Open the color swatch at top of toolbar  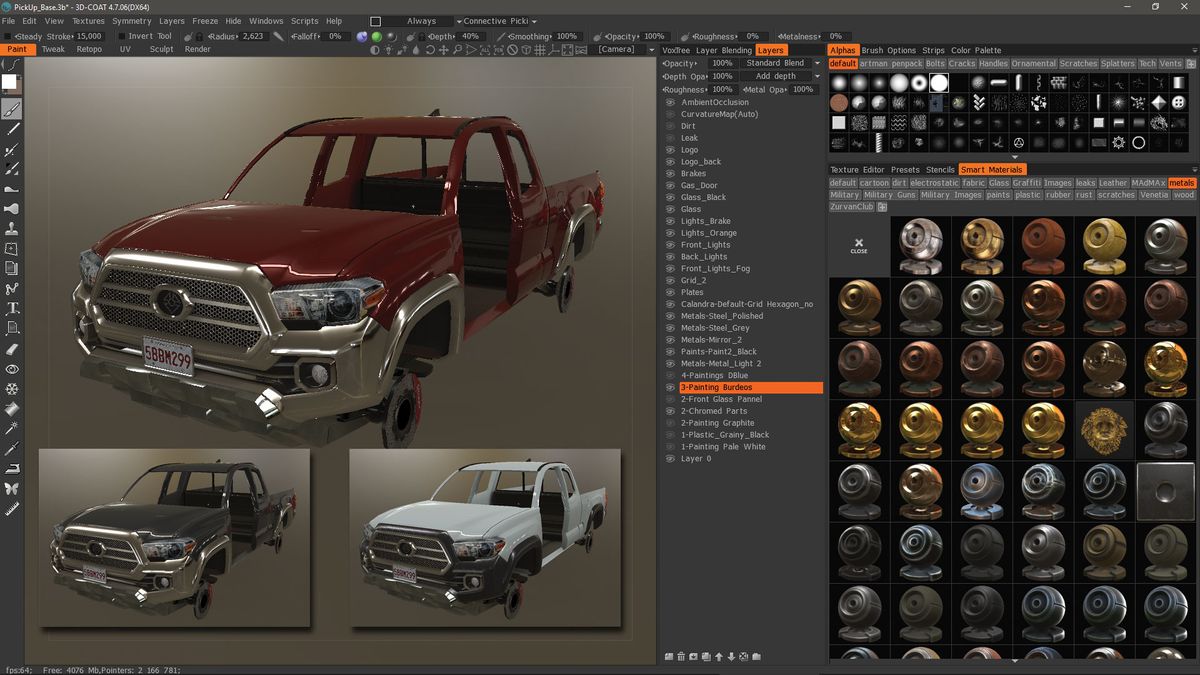click(x=12, y=81)
